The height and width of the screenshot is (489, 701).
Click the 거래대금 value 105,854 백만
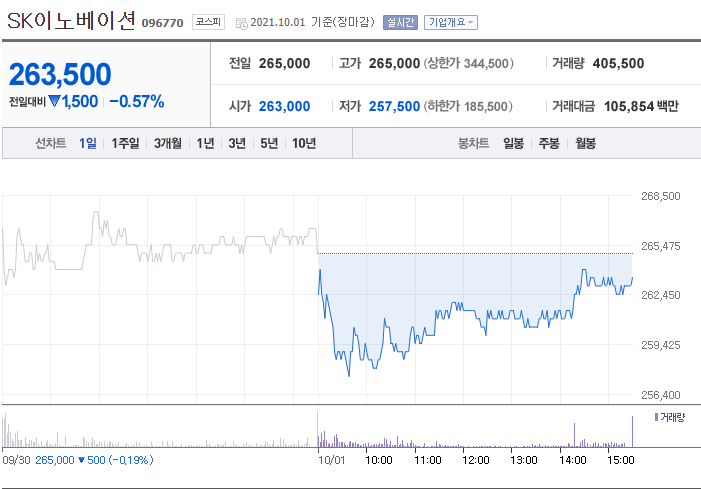click(641, 106)
